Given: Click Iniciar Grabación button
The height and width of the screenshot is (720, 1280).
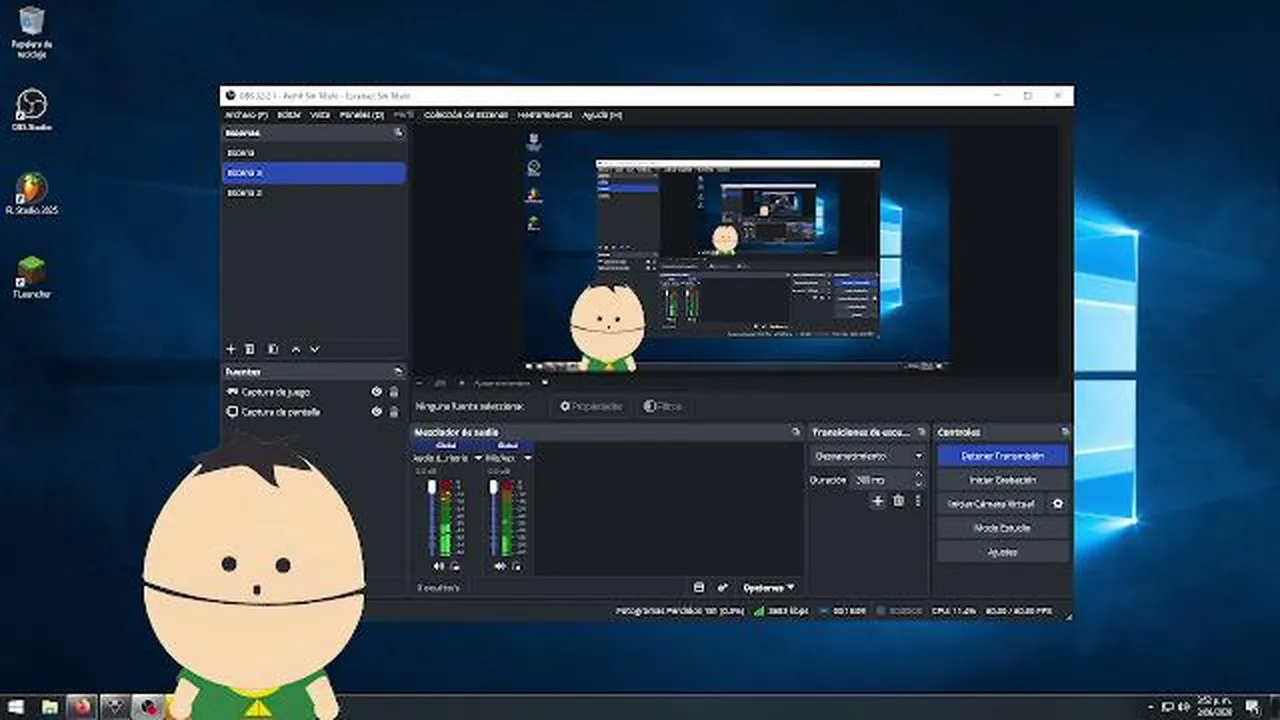Looking at the screenshot, I should point(1002,480).
